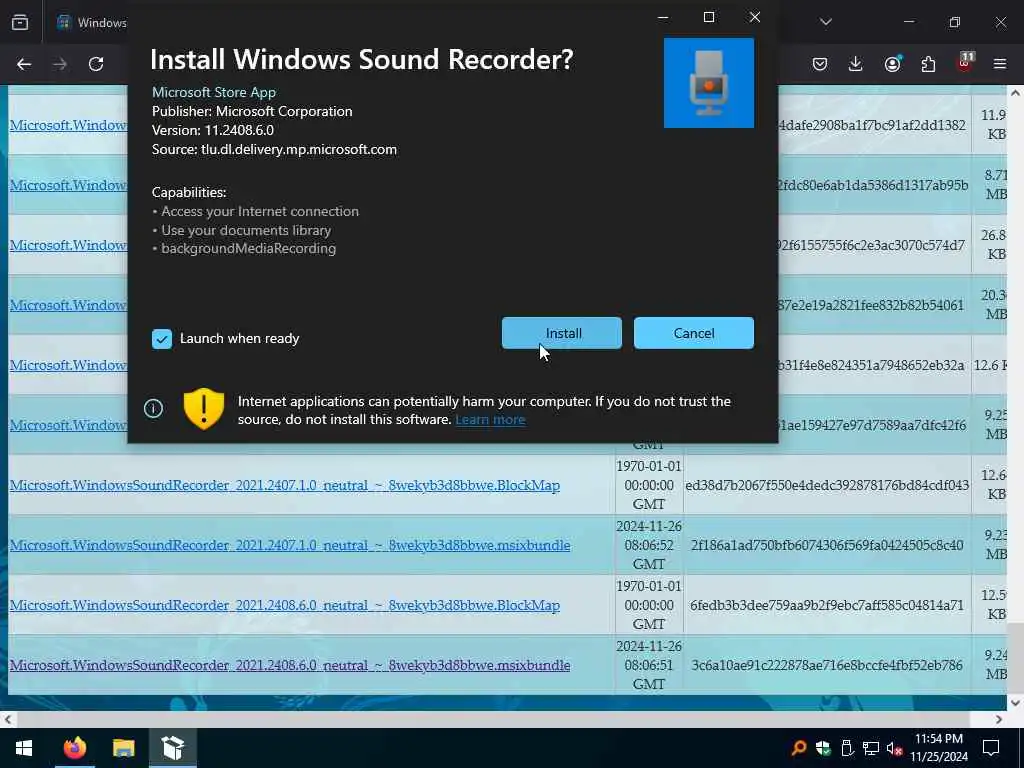Click the horizontal scrollbar right arrow
This screenshot has width=1024, height=768.
tap(999, 720)
